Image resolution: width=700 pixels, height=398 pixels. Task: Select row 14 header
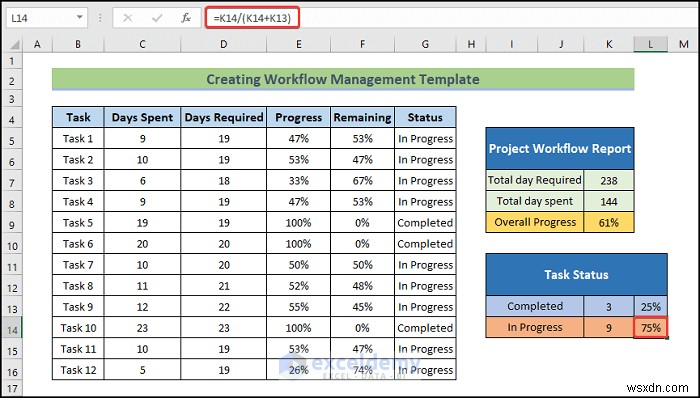12,329
